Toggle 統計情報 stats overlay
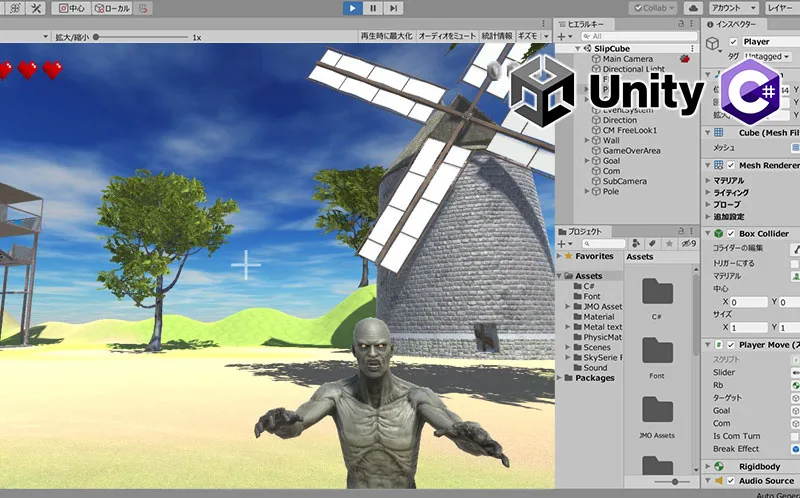Screen dimensions: 800x498 click(497, 36)
